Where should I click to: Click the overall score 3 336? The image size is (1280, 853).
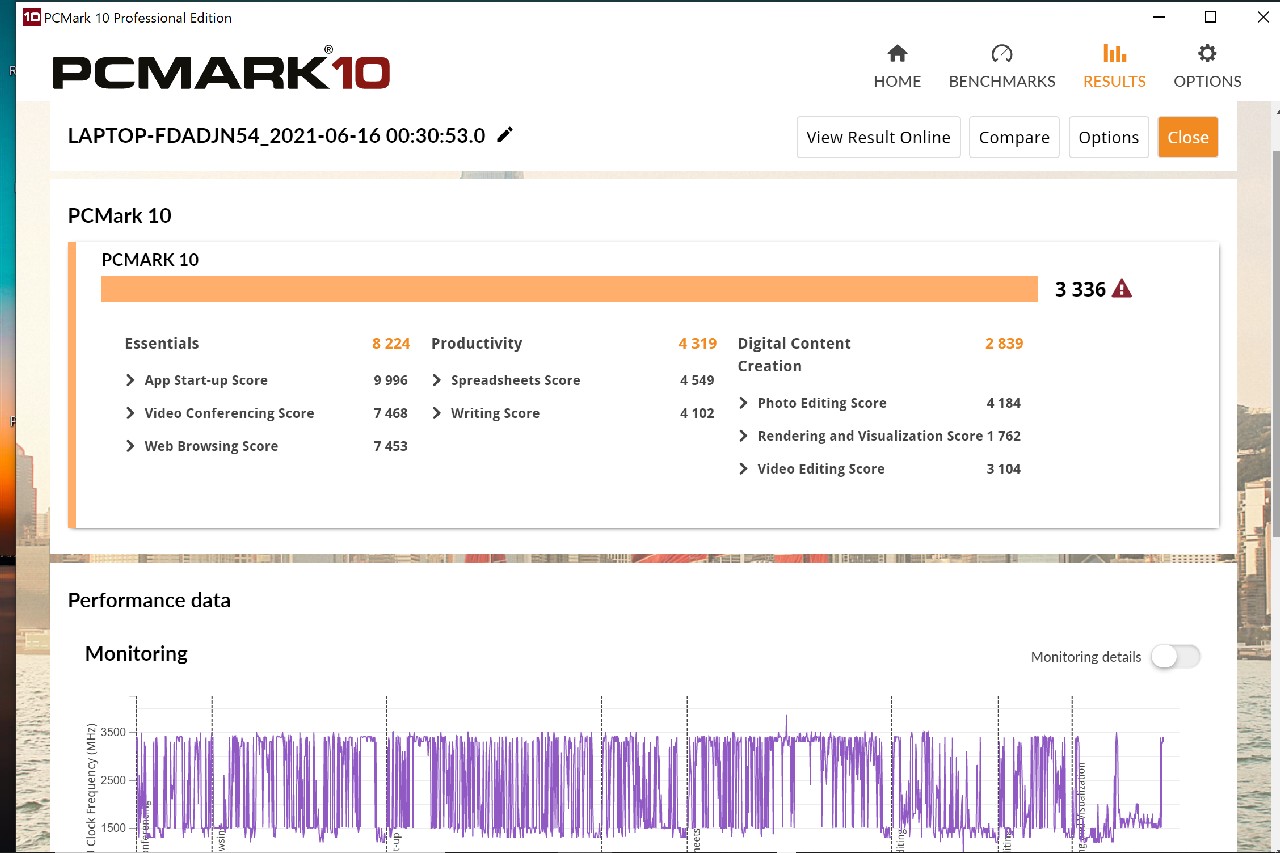point(1080,289)
